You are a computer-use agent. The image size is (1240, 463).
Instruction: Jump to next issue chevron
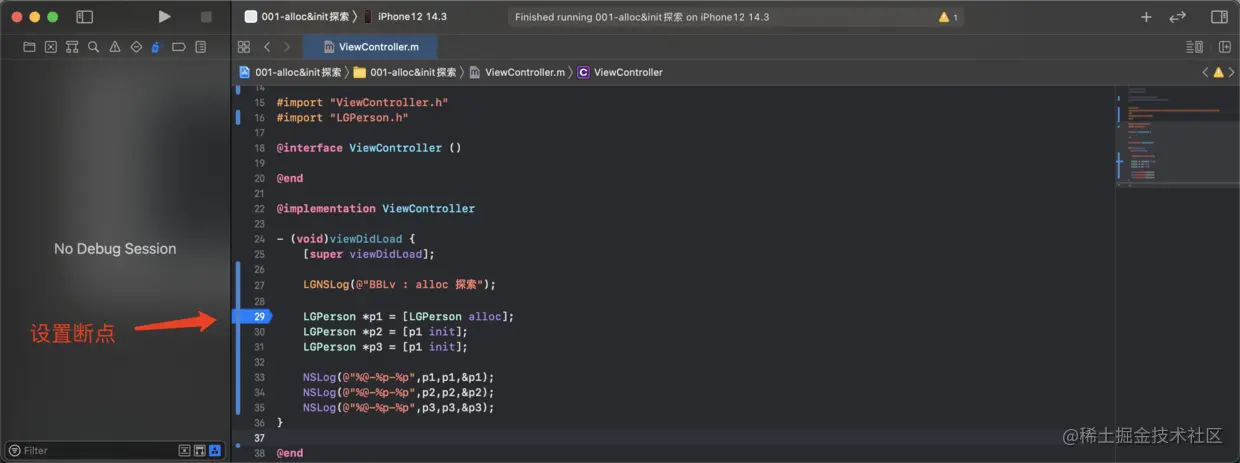tap(1232, 72)
